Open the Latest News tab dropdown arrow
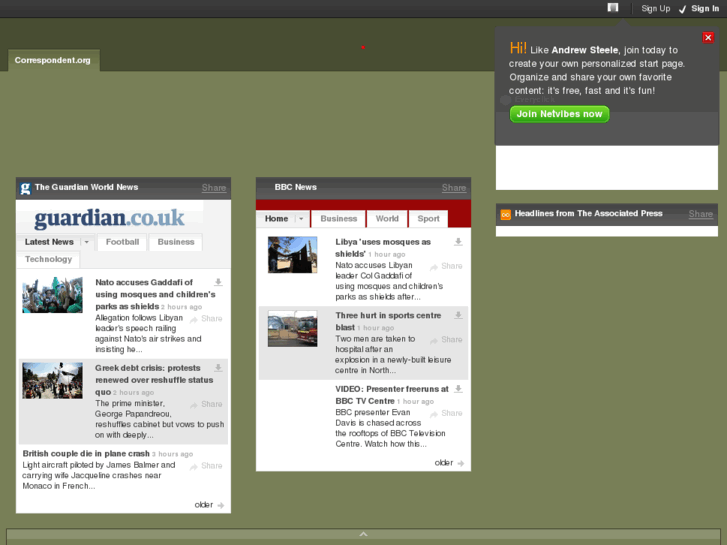Screen dimensions: 727x545 [x=86, y=242]
